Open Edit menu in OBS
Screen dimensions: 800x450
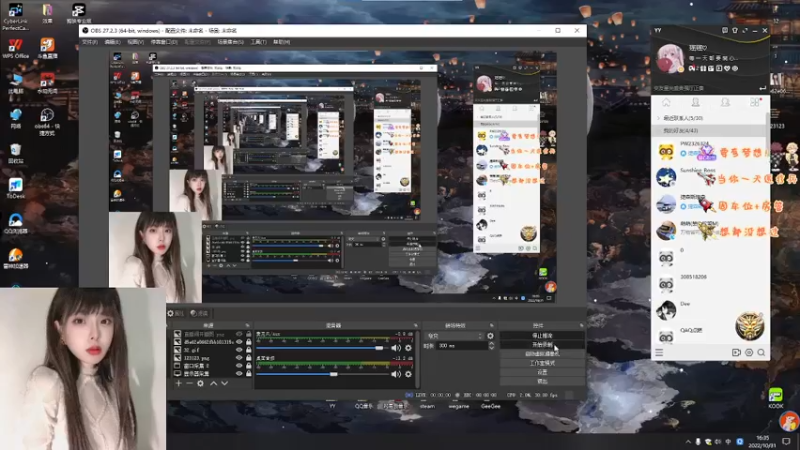[112, 42]
